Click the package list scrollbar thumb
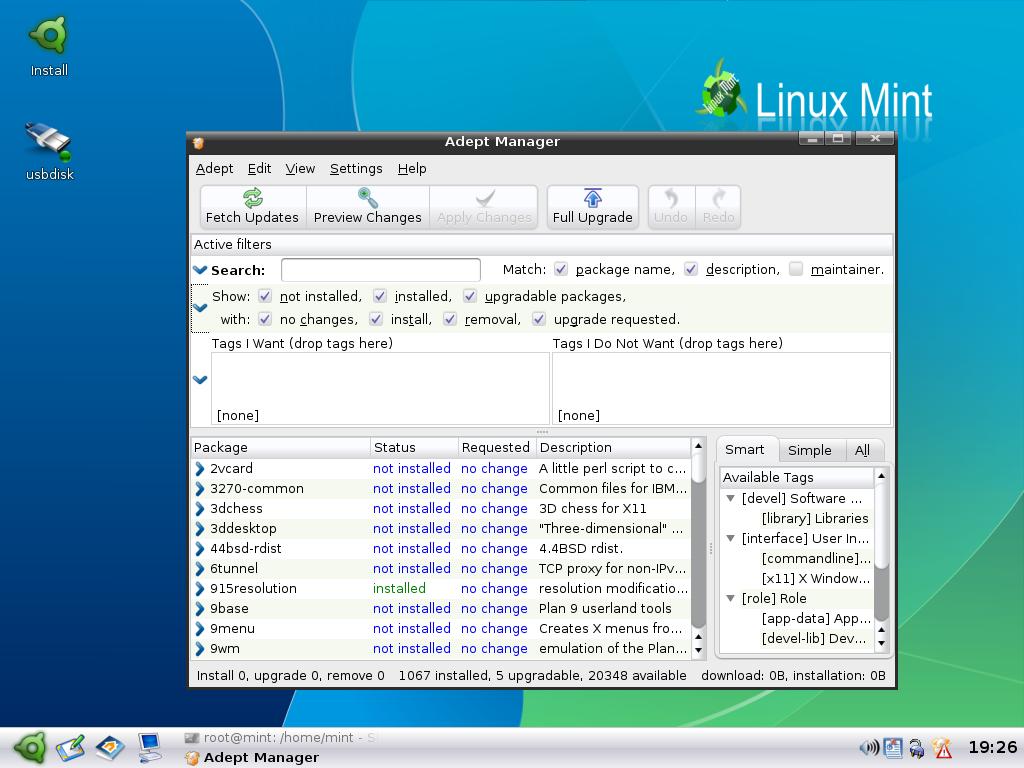This screenshot has height=768, width=1024. pyautogui.click(x=698, y=469)
